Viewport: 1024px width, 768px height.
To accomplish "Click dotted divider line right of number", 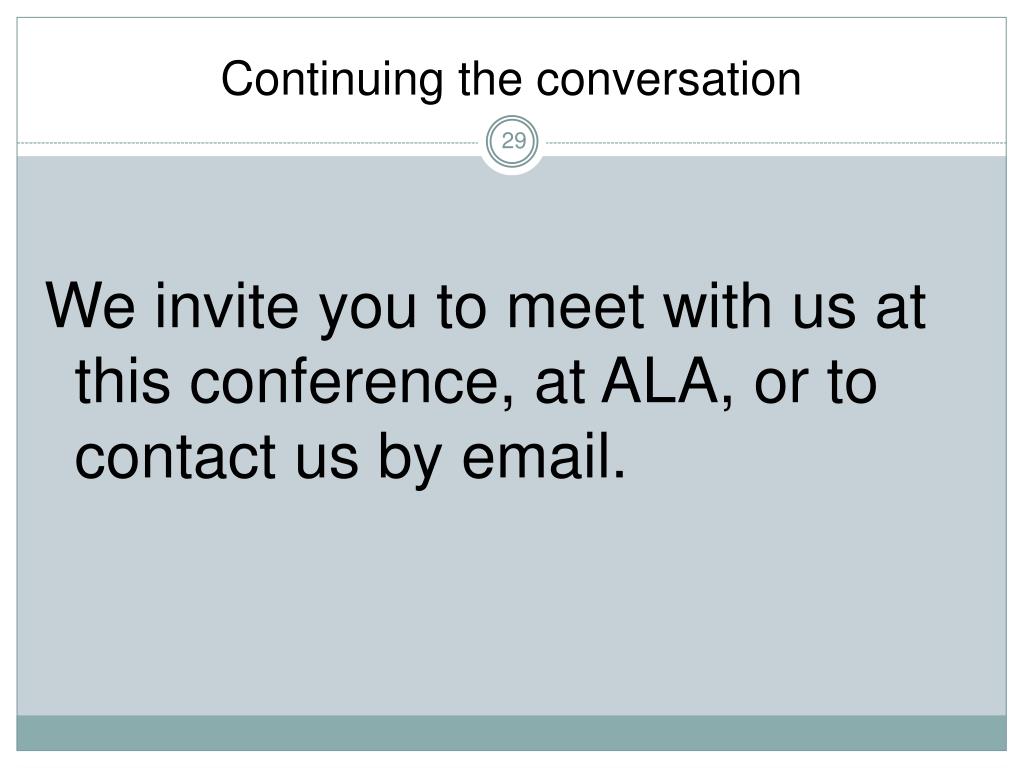I will tap(774, 142).
